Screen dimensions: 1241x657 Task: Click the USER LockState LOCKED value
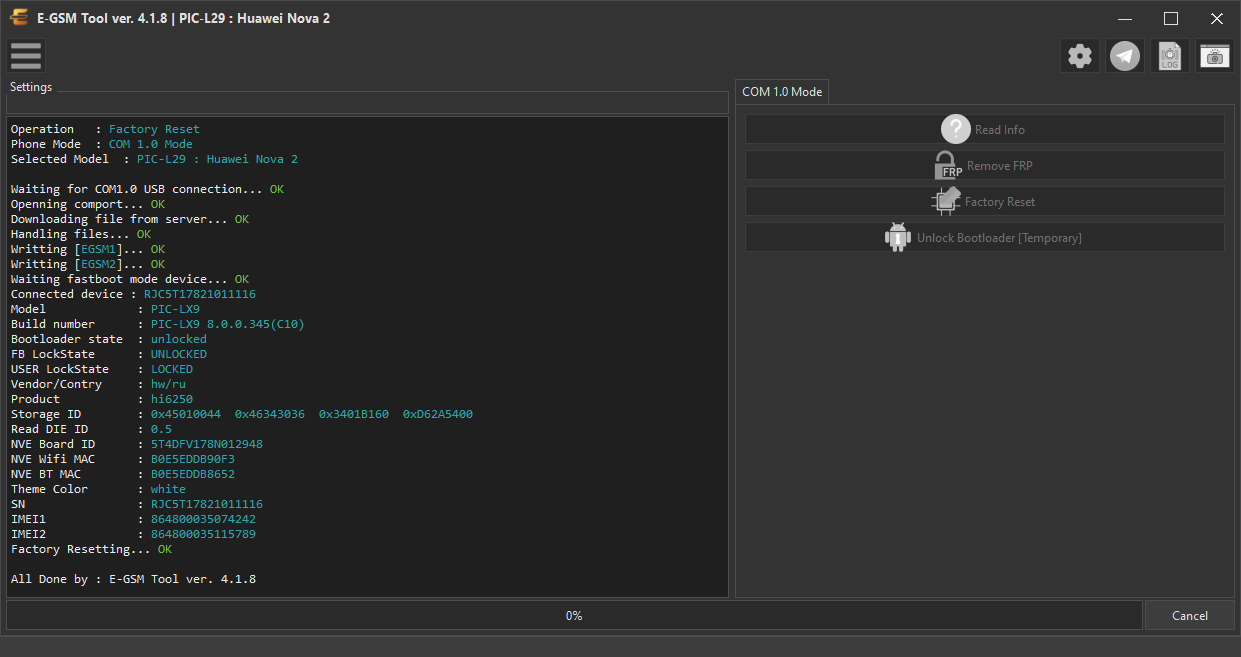tap(172, 369)
